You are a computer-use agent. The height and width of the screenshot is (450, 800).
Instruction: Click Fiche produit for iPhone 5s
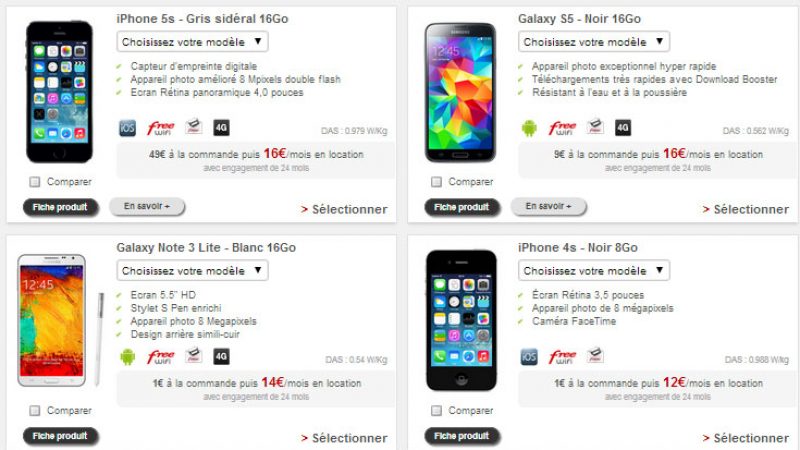[x=61, y=207]
